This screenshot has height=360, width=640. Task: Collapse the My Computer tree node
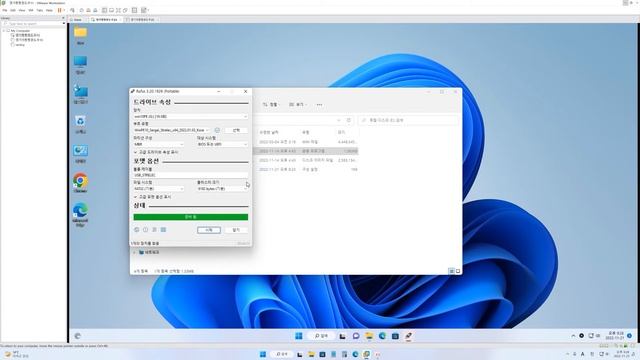tap(4, 31)
